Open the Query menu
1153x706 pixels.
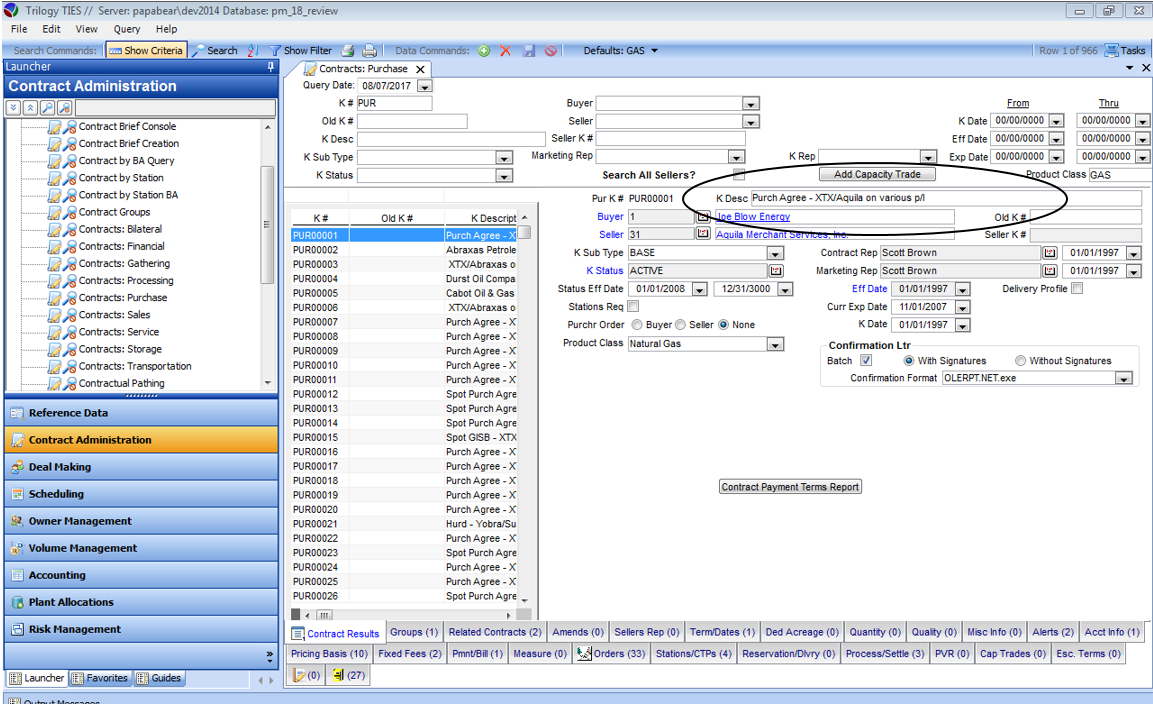(127, 29)
